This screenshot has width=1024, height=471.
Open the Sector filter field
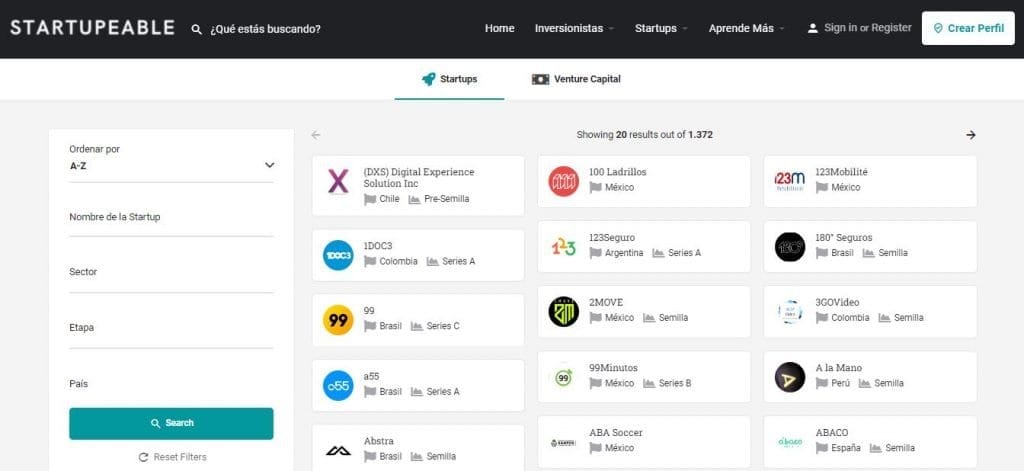(171, 276)
